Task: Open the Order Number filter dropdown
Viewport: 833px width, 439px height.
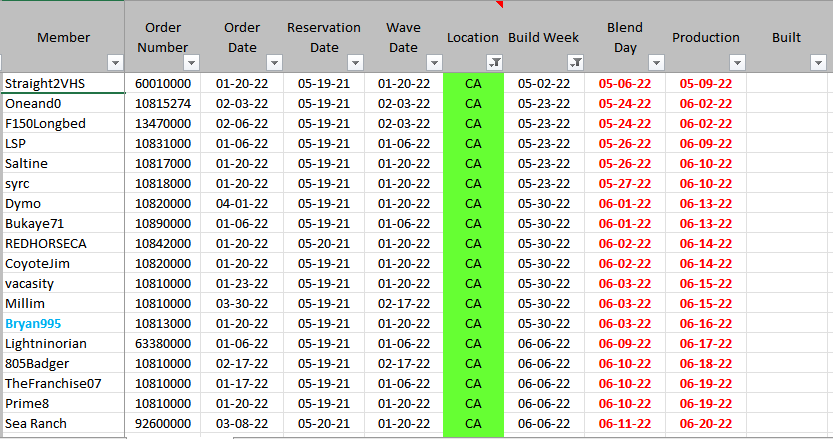Action: [190, 62]
